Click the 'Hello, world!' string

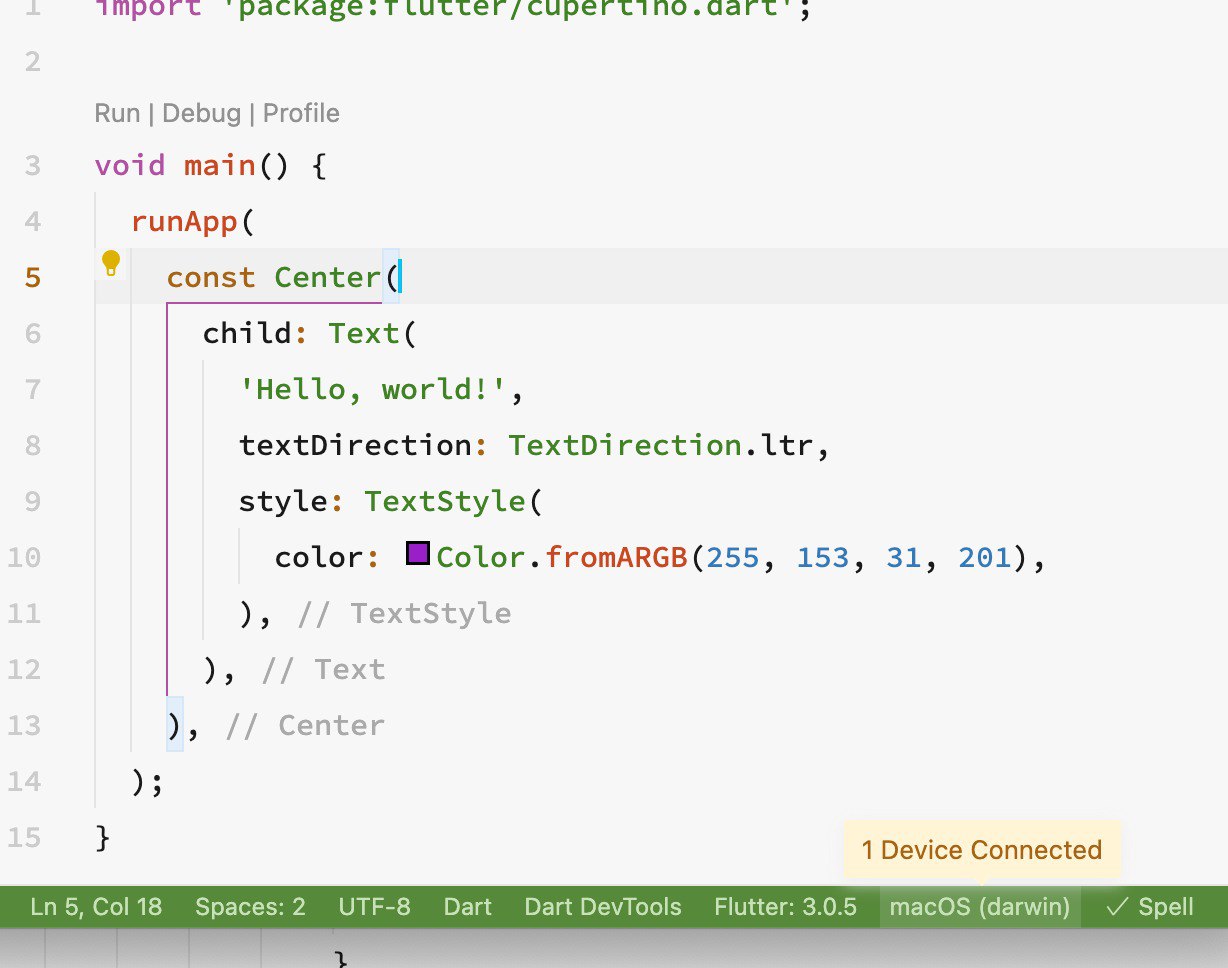tap(374, 389)
